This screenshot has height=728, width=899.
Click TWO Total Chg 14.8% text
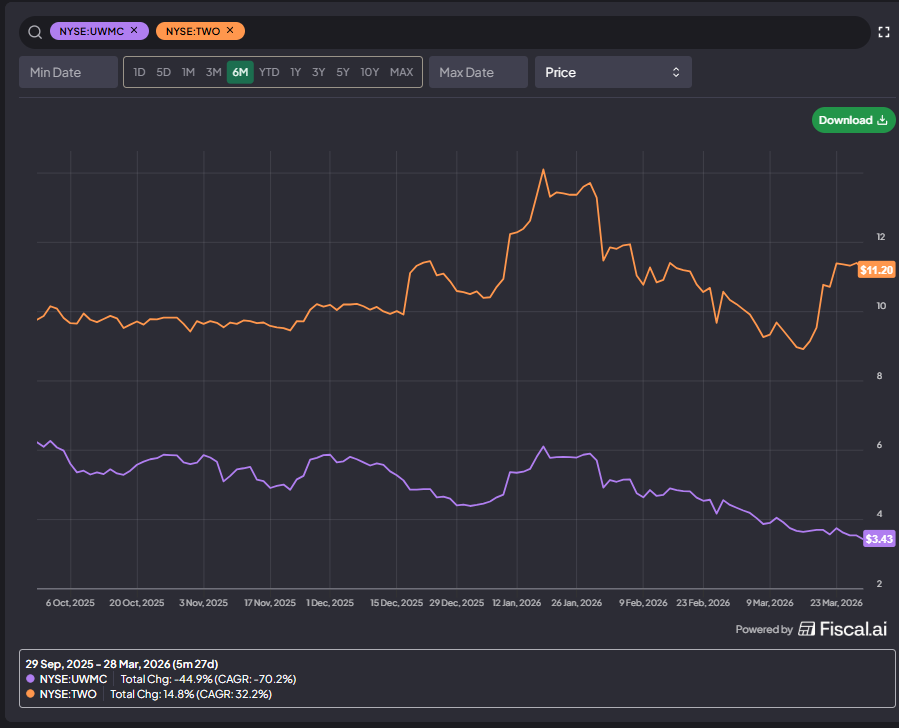tap(191, 694)
